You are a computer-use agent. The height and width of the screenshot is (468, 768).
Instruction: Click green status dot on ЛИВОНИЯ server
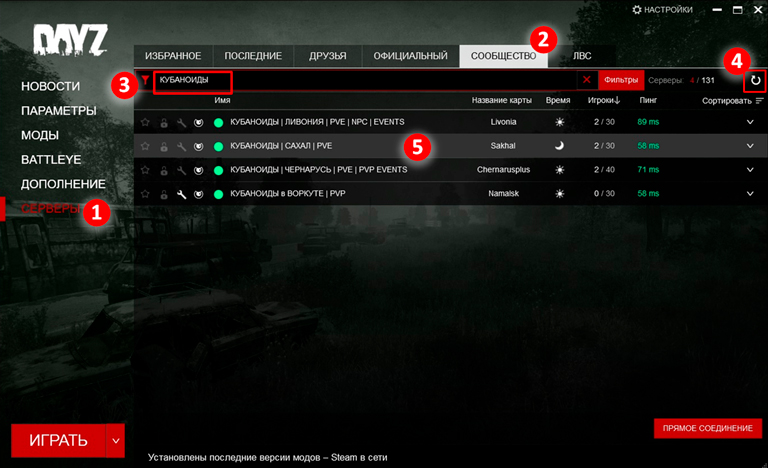[x=218, y=123]
